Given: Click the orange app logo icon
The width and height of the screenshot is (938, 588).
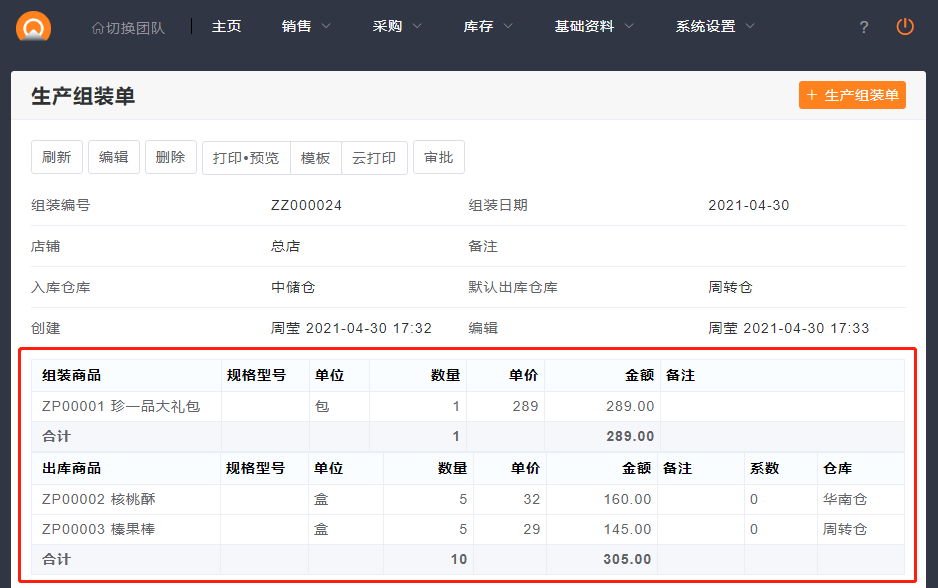Looking at the screenshot, I should click(33, 26).
